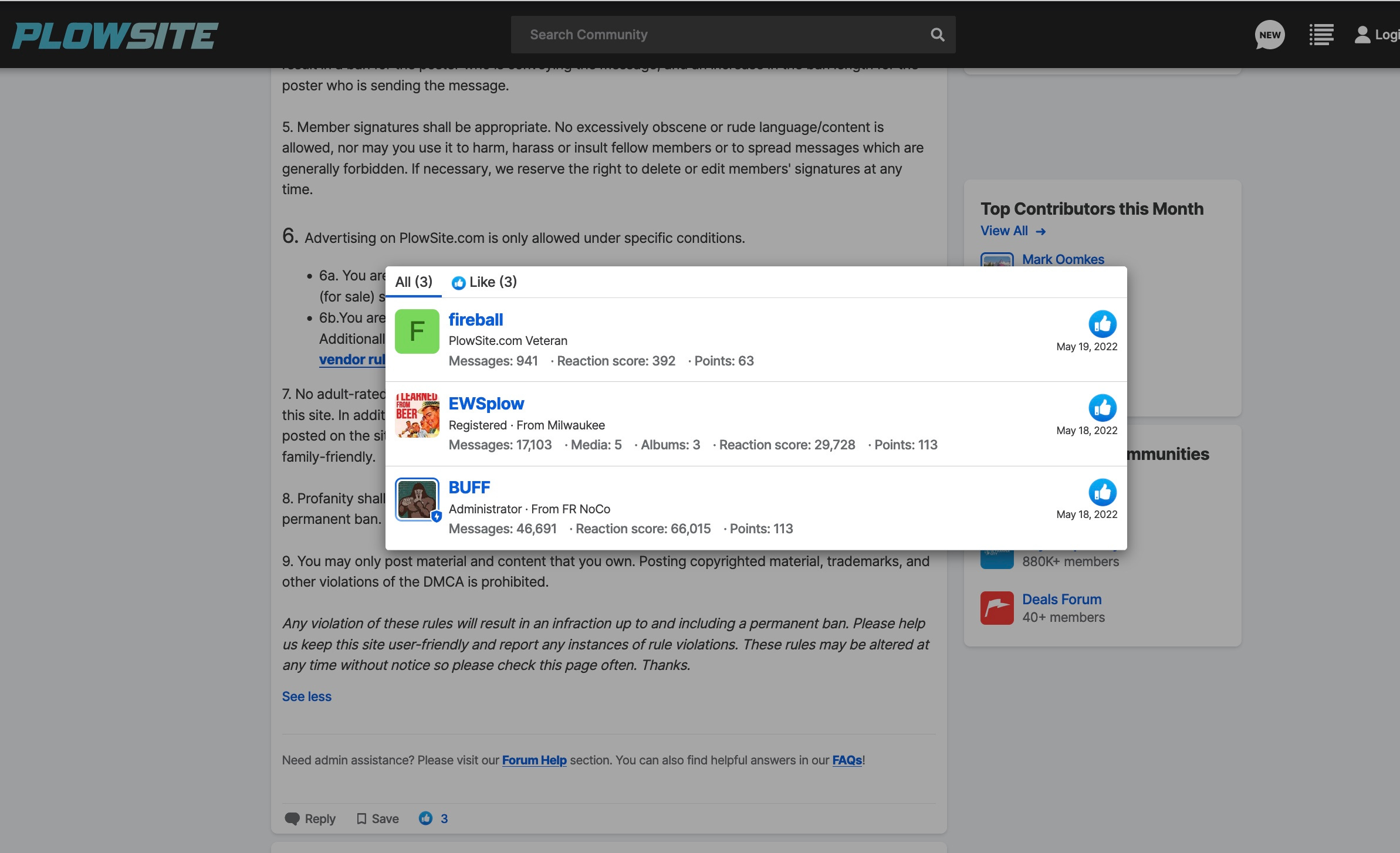Click the thumbs-up like icon beside Save
The image size is (1400, 853).
click(425, 818)
